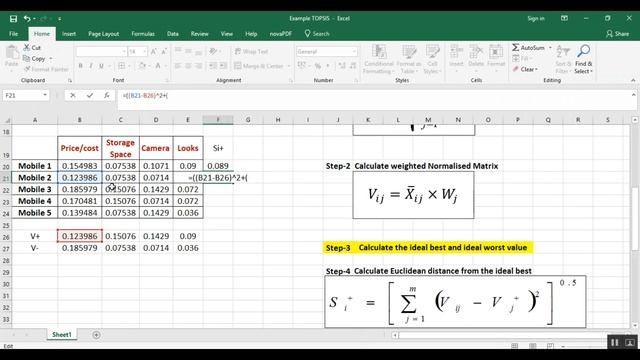Click the Search tell-me box

coord(317,34)
